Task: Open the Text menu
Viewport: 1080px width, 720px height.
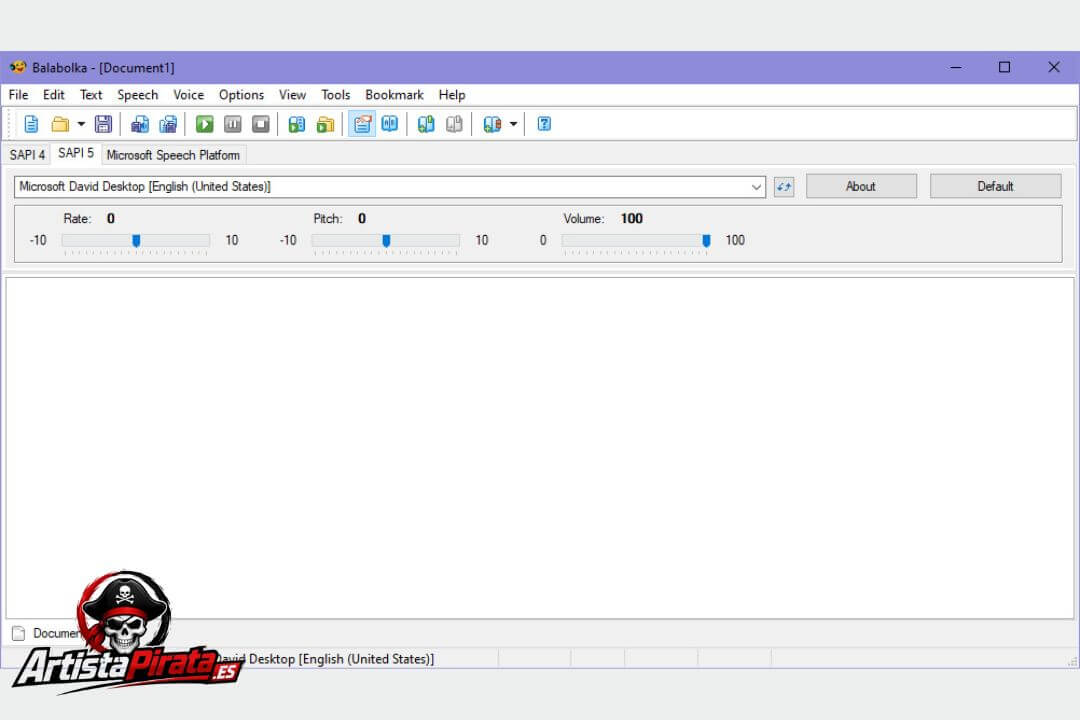Action: 91,95
